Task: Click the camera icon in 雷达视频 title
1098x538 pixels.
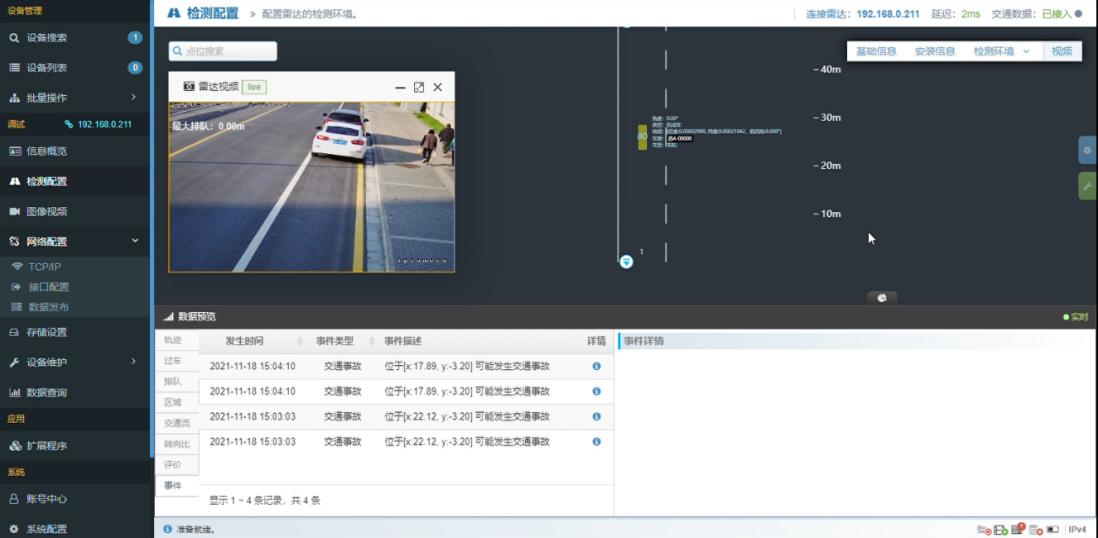Action: pos(188,87)
